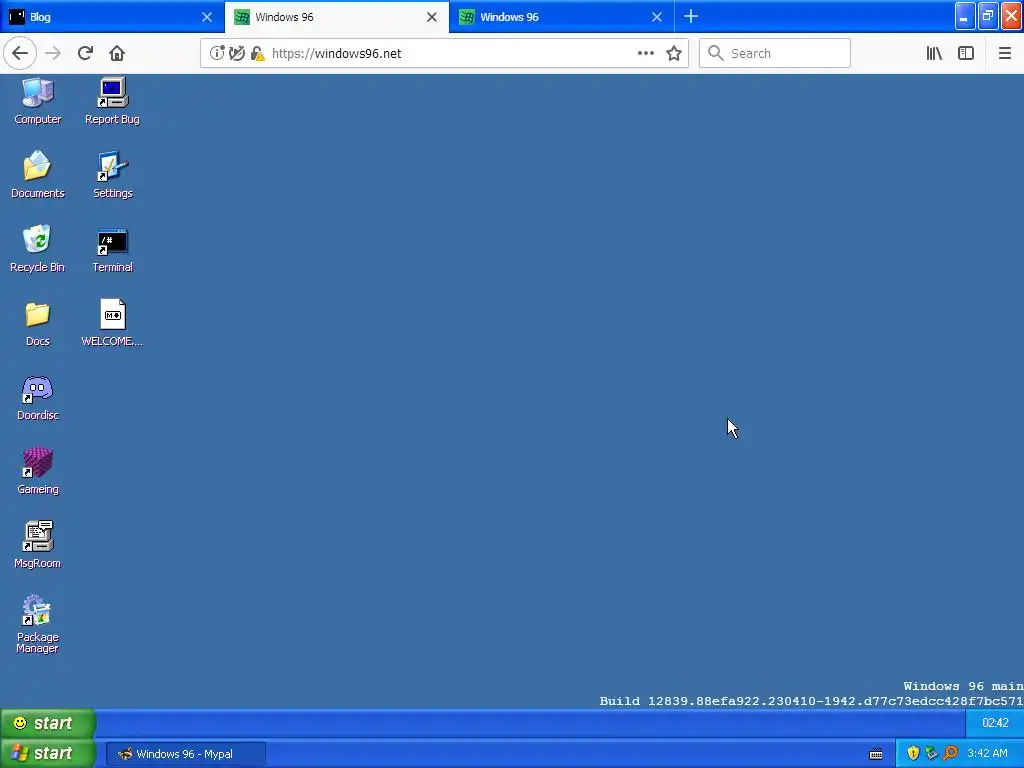The height and width of the screenshot is (768, 1024).
Task: Click the network devices tray icon
Action: coord(931,754)
